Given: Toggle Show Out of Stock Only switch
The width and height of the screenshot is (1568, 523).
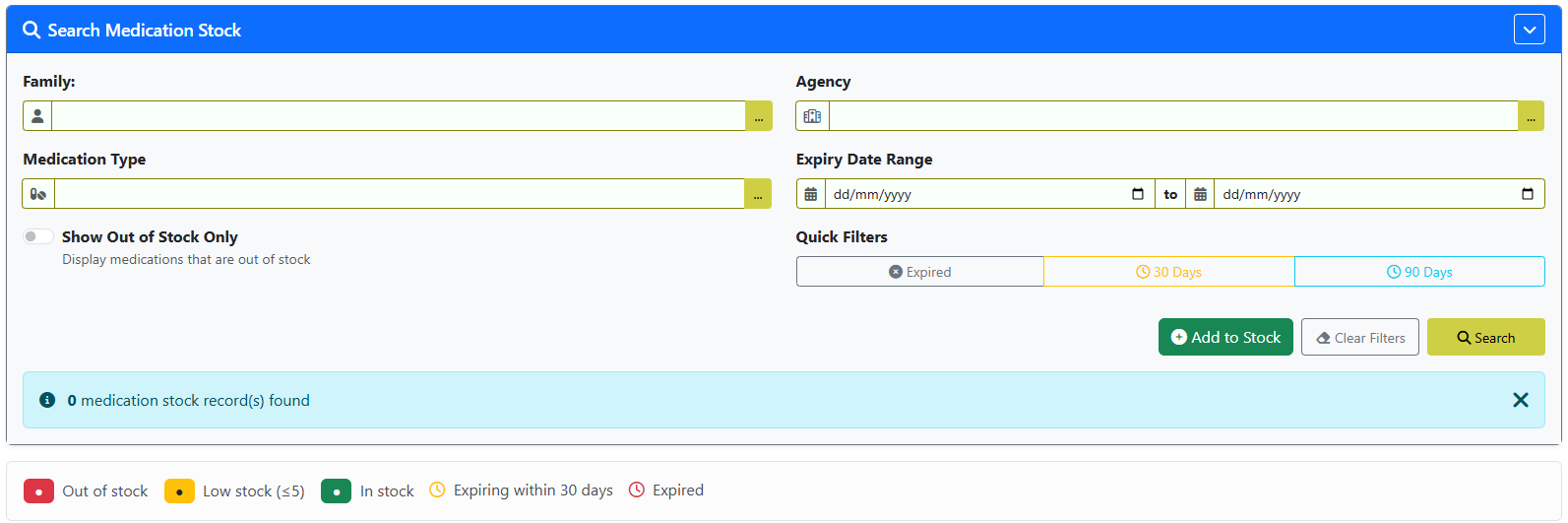Looking at the screenshot, I should pos(38,236).
